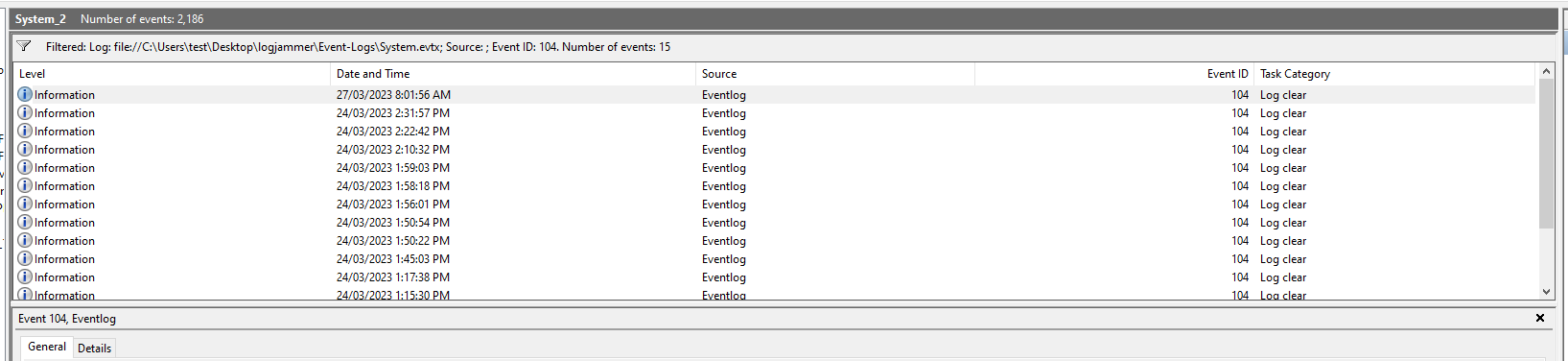Sort by Date and Time column
The height and width of the screenshot is (361, 1568).
click(513, 74)
